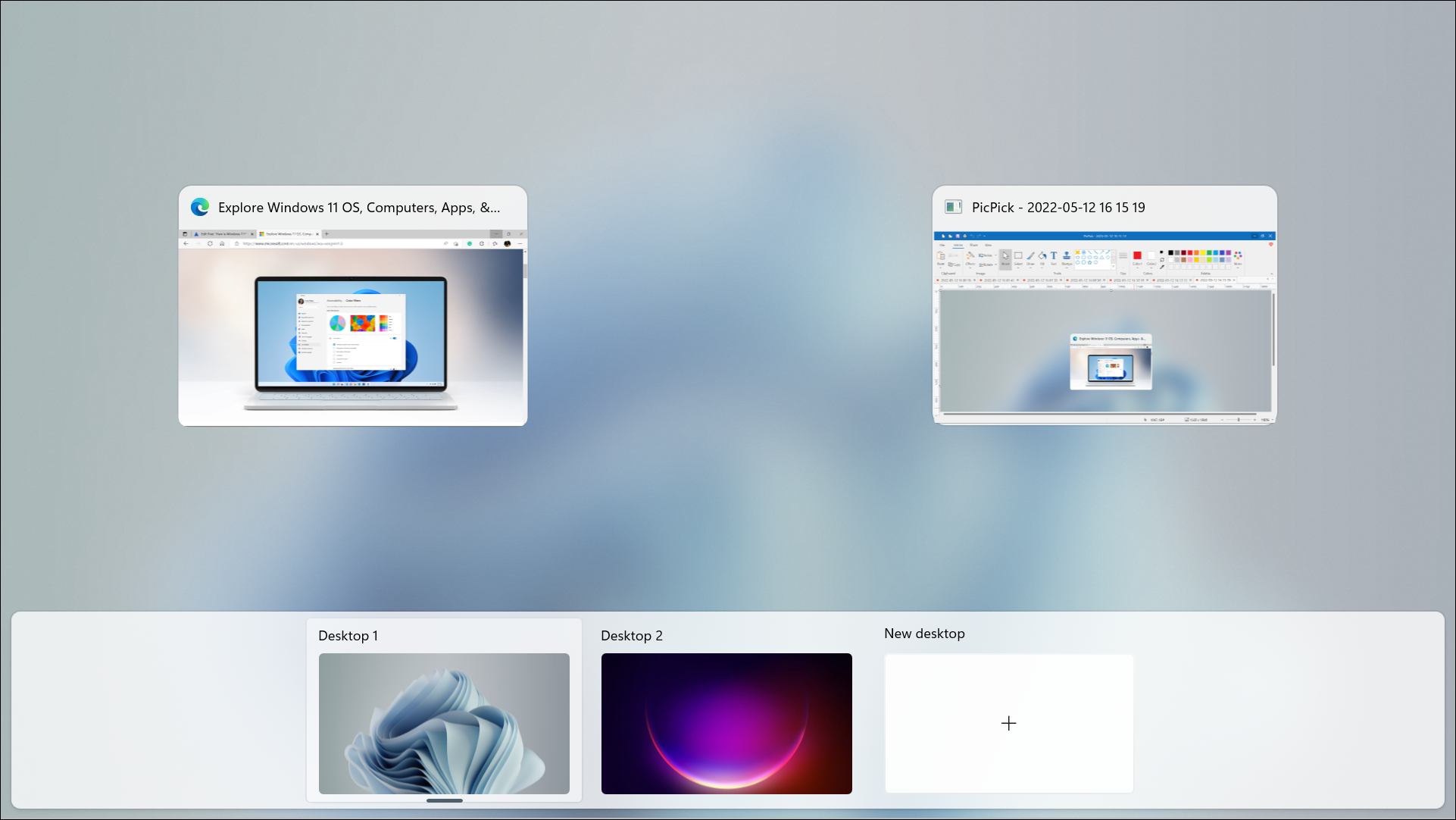Click the 'Desktop 1' name label
This screenshot has height=820, width=1456.
pyautogui.click(x=348, y=636)
